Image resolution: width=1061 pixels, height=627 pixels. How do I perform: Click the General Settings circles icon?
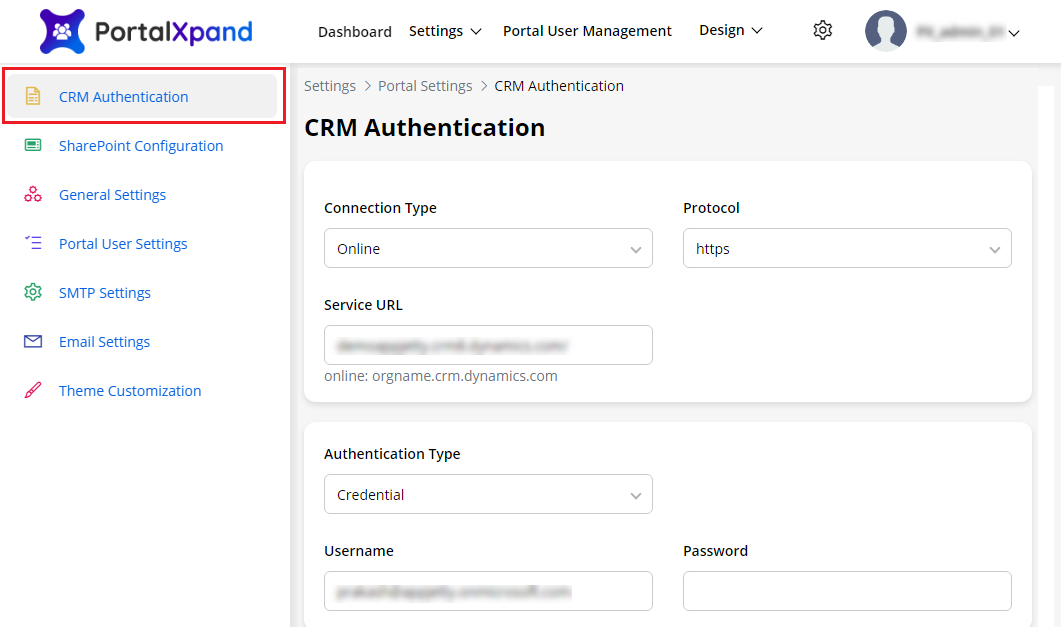(x=33, y=195)
